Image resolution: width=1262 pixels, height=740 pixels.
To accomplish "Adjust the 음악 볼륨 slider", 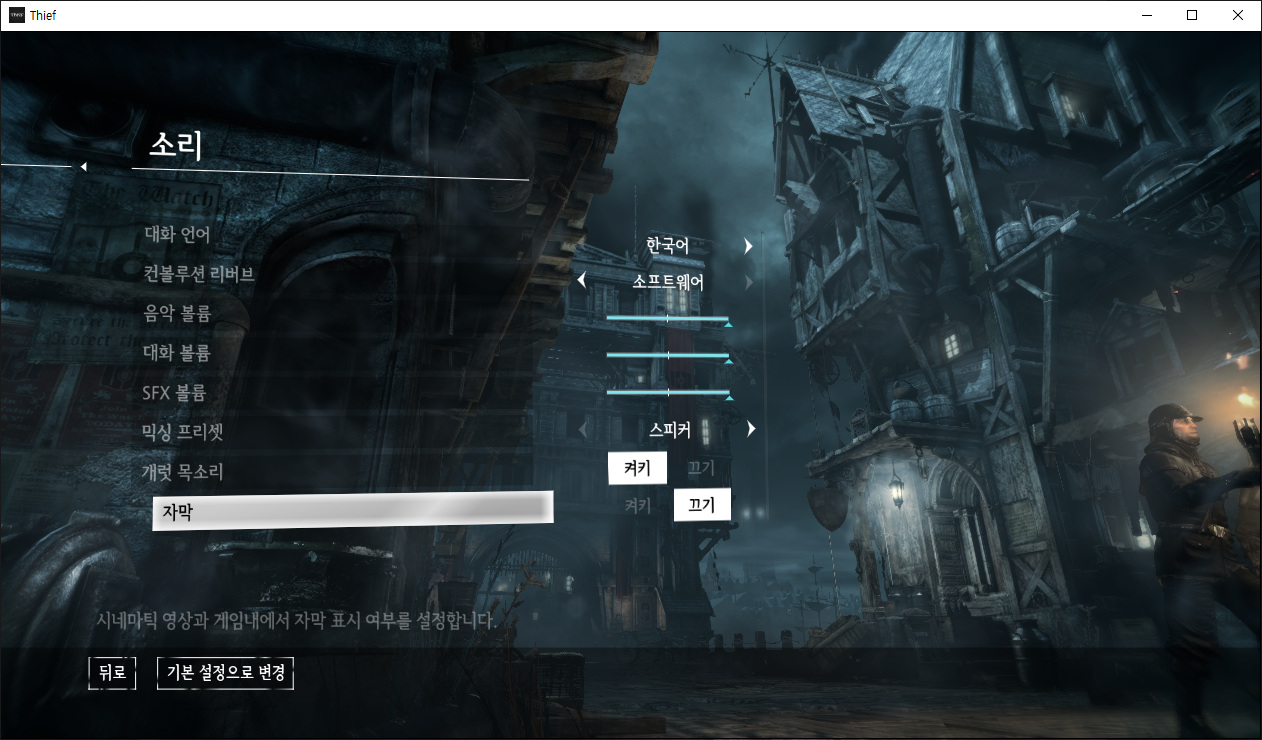I will (x=668, y=319).
